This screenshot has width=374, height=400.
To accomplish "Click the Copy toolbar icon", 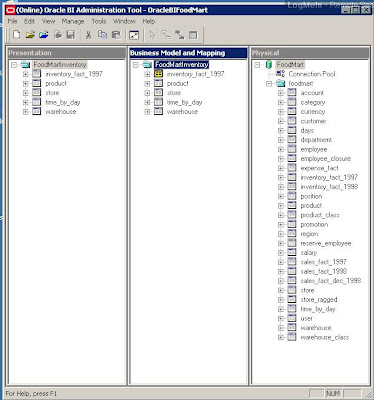I will [x=102, y=35].
